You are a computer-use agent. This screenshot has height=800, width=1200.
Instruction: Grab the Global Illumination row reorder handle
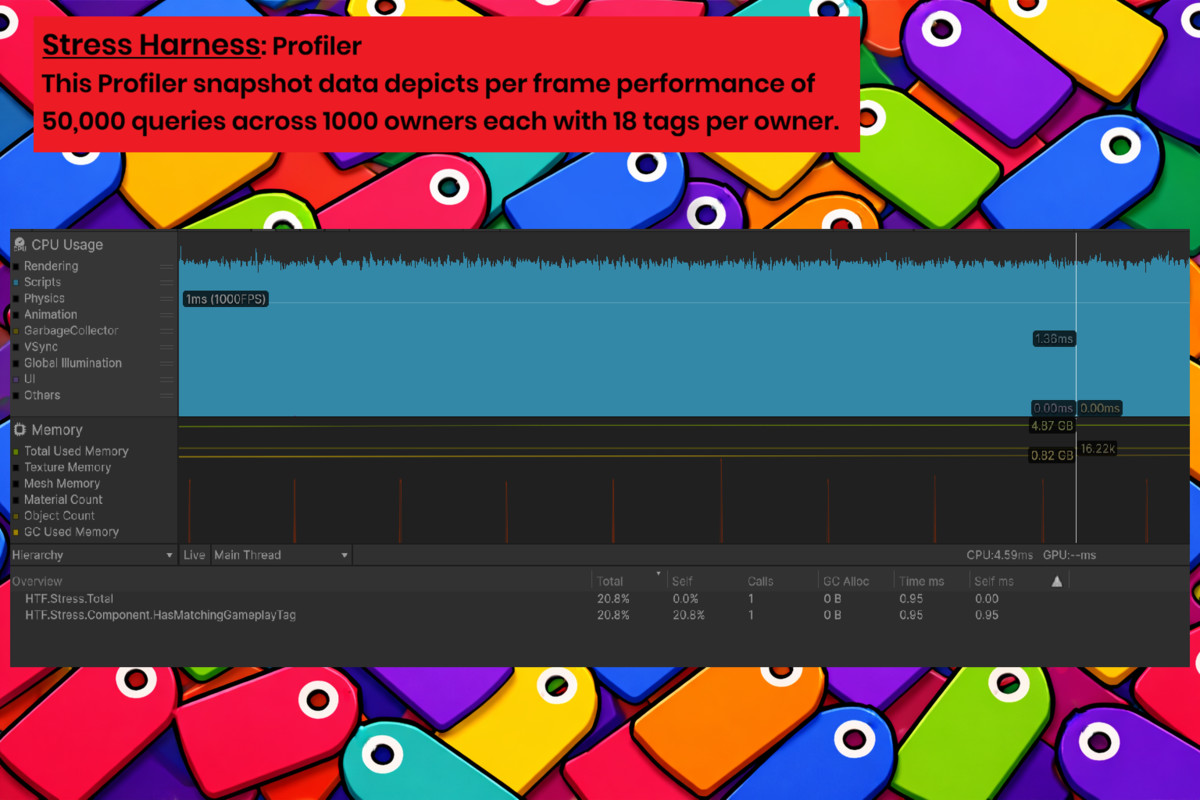[167, 364]
